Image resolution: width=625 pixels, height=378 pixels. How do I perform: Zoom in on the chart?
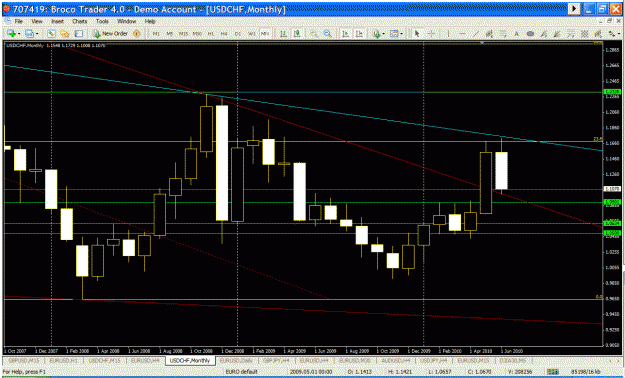pyautogui.click(x=314, y=34)
